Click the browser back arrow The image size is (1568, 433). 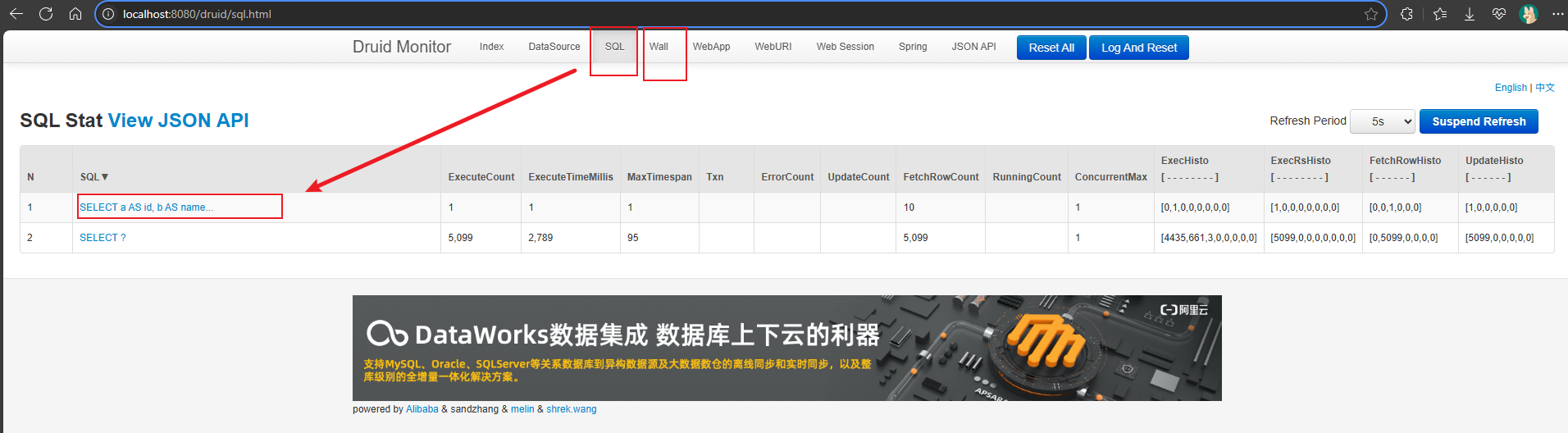tap(16, 14)
